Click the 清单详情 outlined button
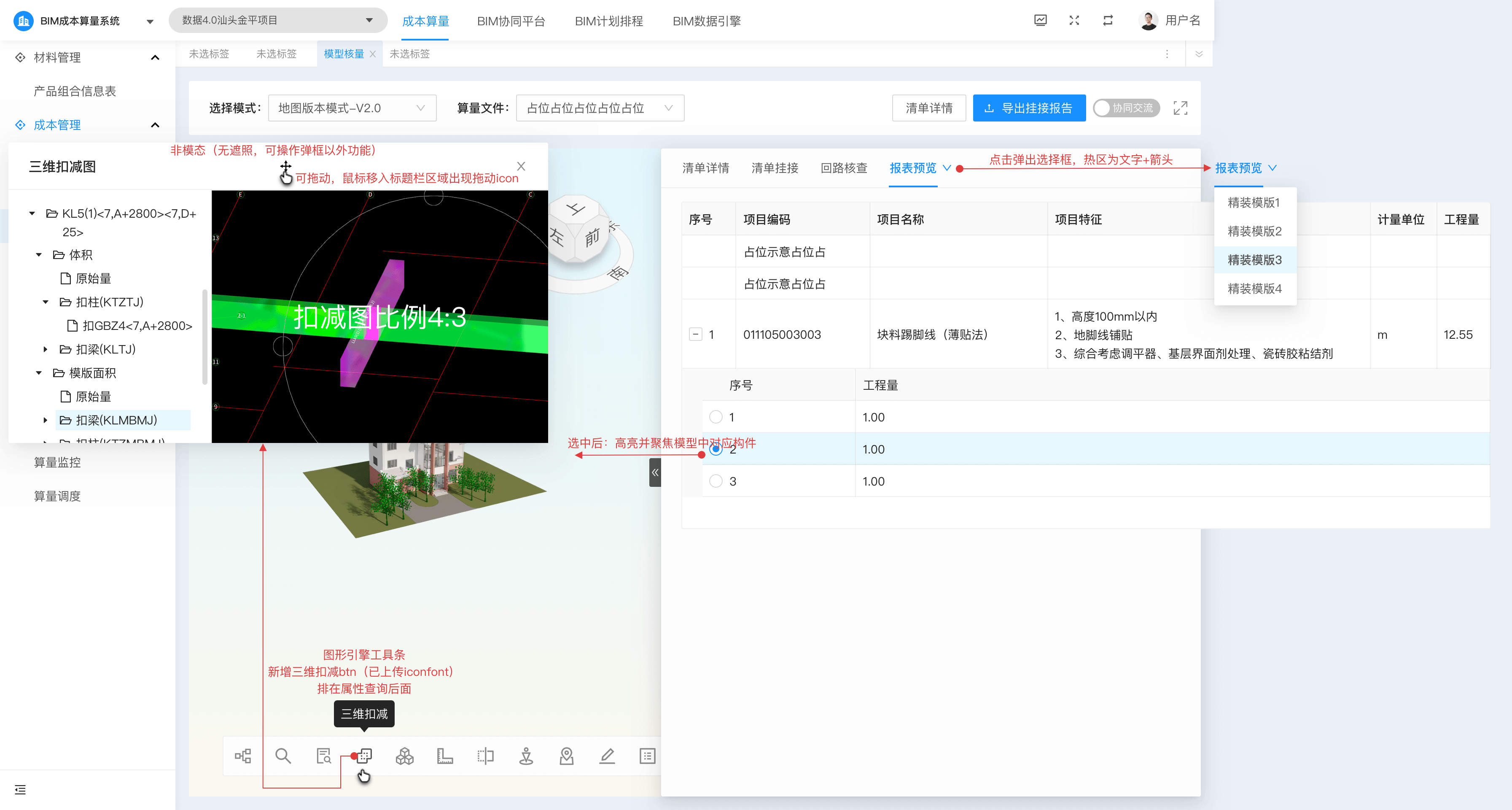The width and height of the screenshot is (1512, 810). (928, 108)
